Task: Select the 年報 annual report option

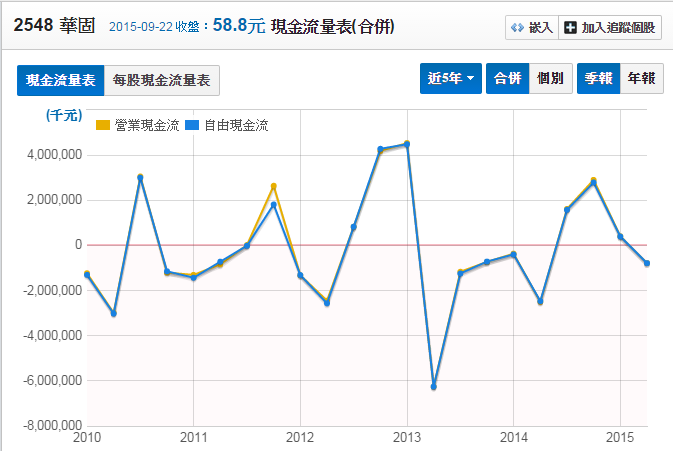Action: (642, 78)
